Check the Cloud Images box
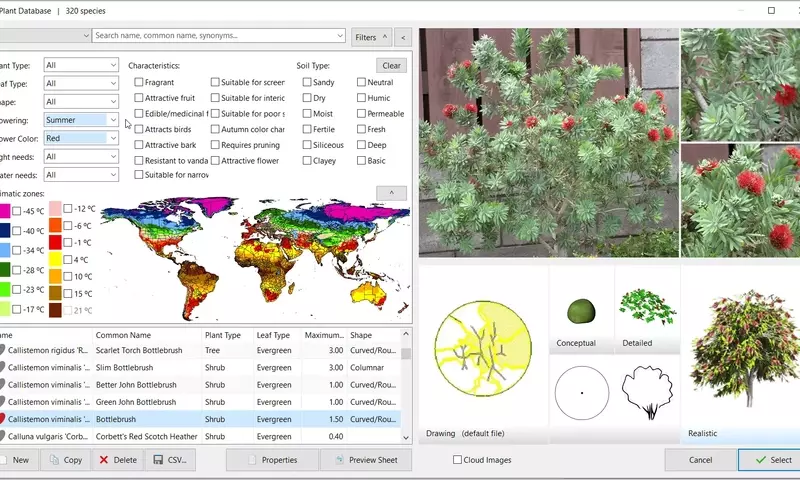This screenshot has height=480, width=800. 458,460
